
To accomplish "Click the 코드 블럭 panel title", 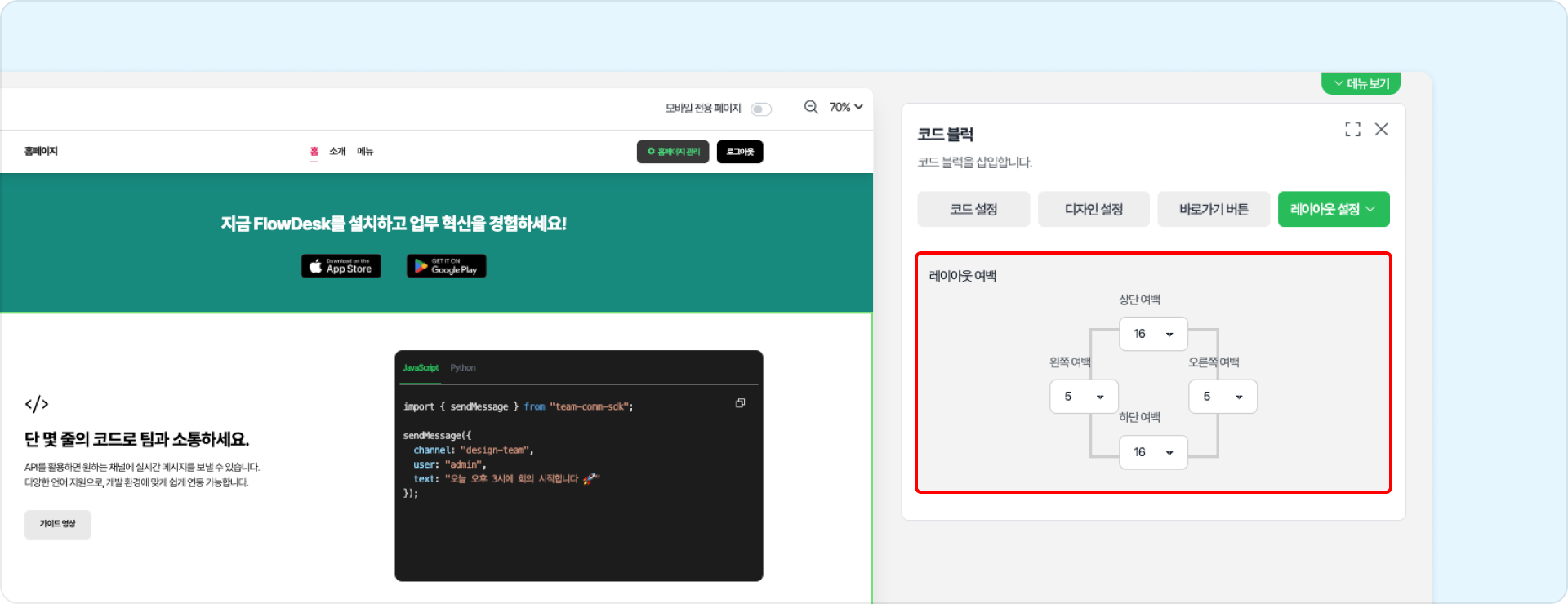I will [945, 135].
